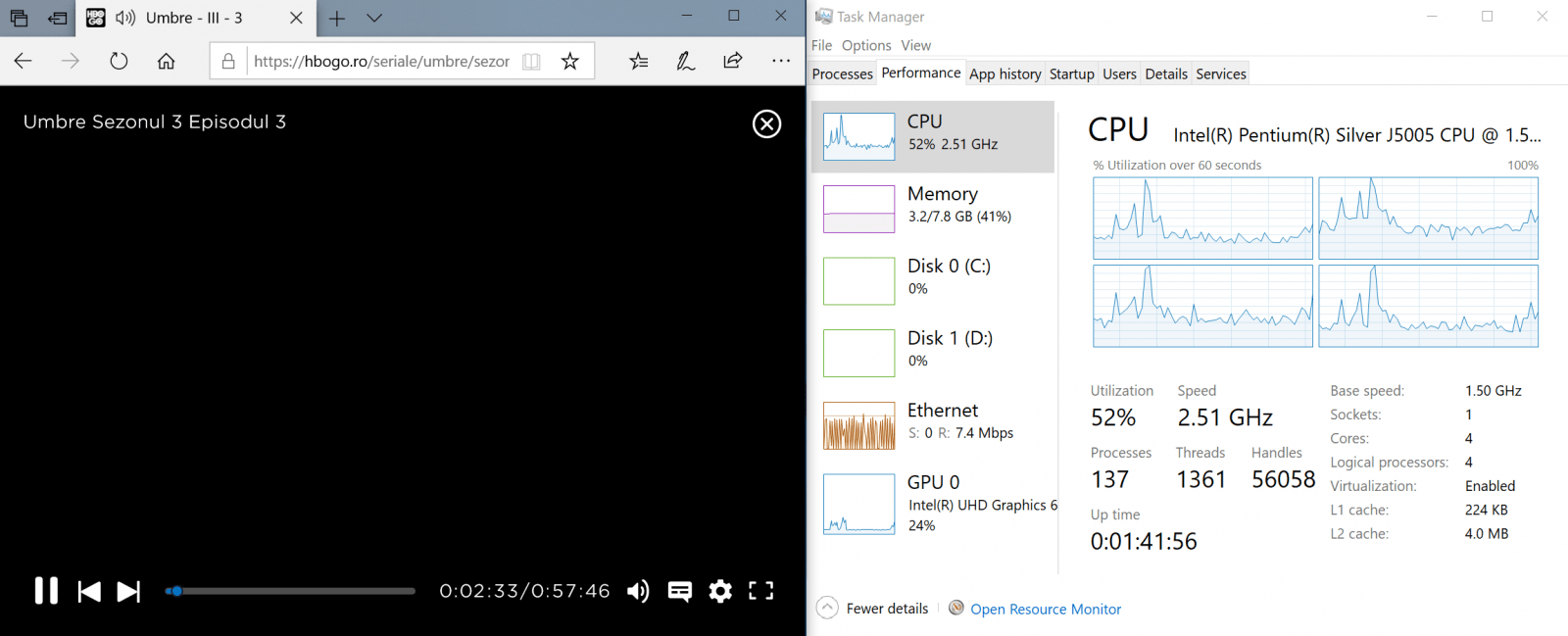This screenshot has width=1568, height=636.
Task: Select Ethernet performance entry
Action: click(x=933, y=425)
